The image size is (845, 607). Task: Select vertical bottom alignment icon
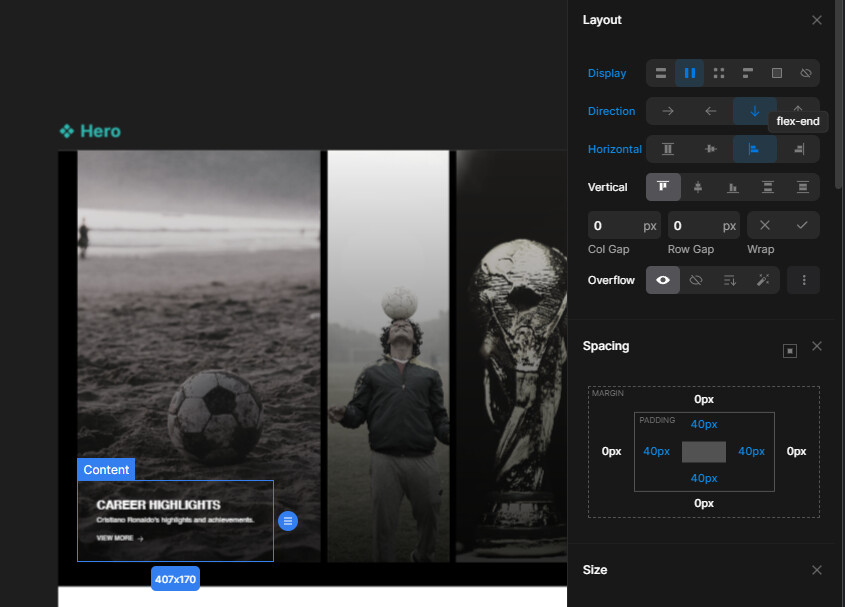click(x=733, y=187)
